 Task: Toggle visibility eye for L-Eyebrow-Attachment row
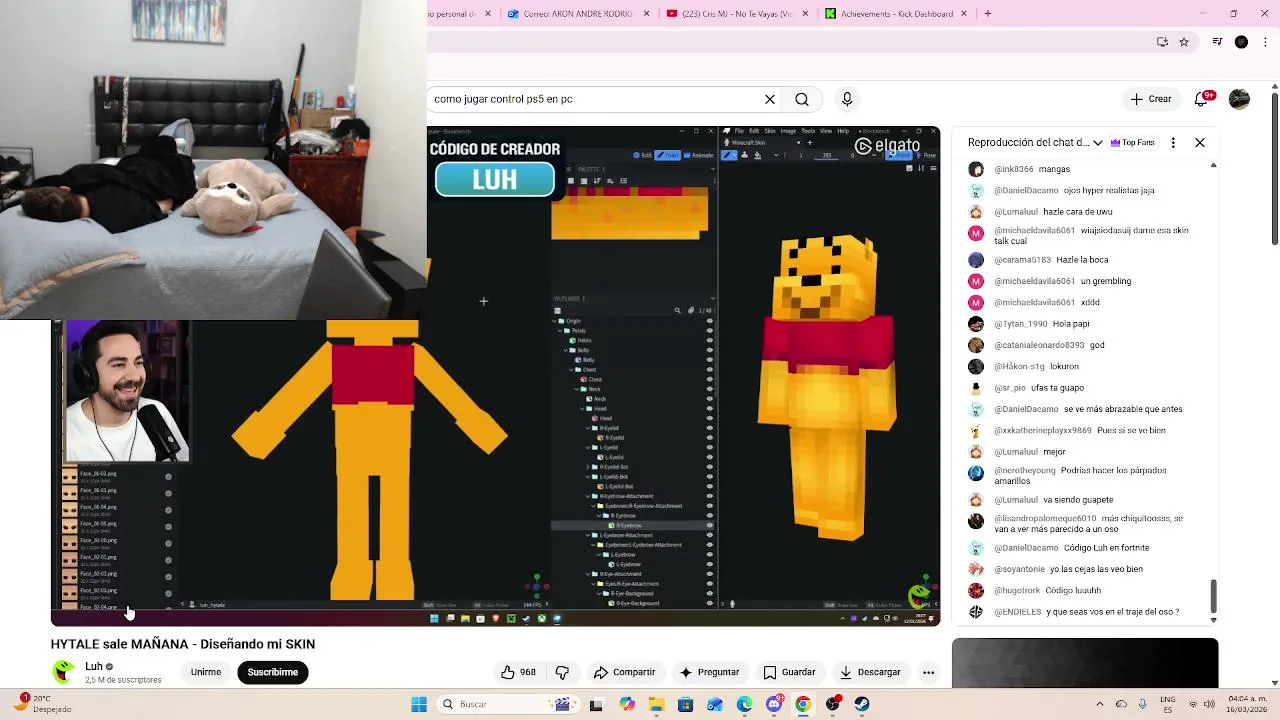click(x=710, y=535)
